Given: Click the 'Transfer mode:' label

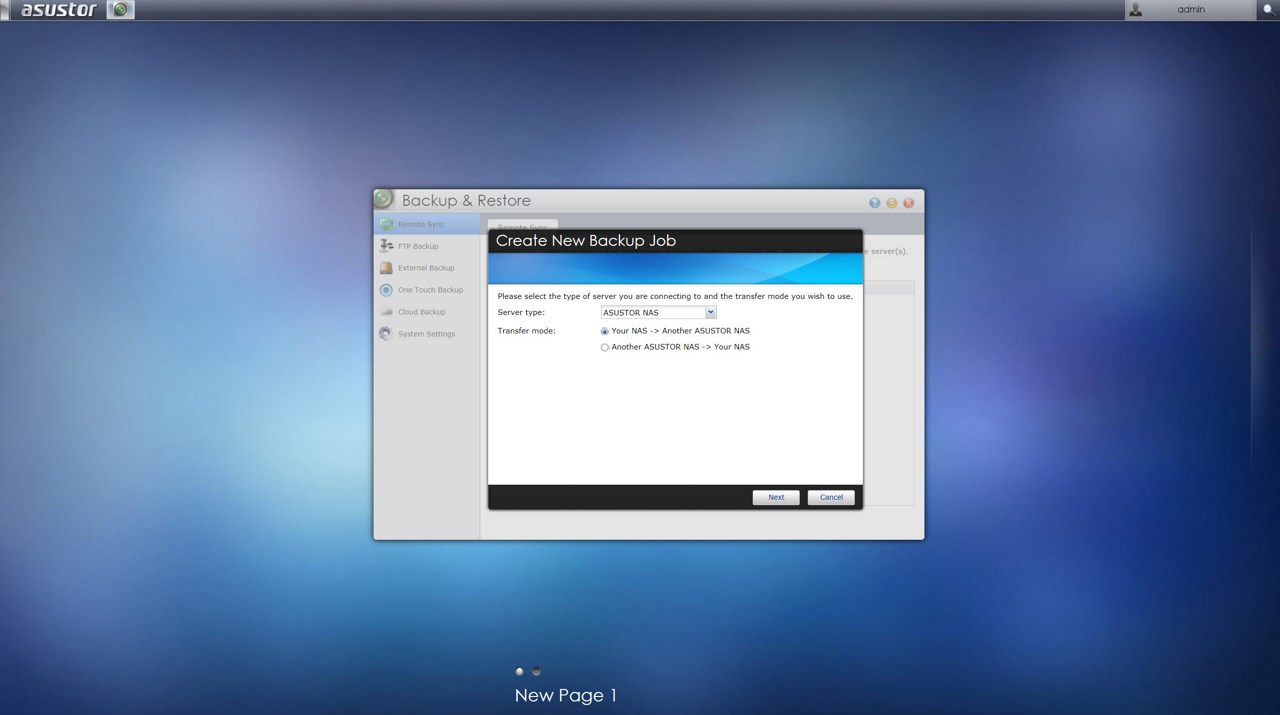Looking at the screenshot, I should tap(527, 331).
